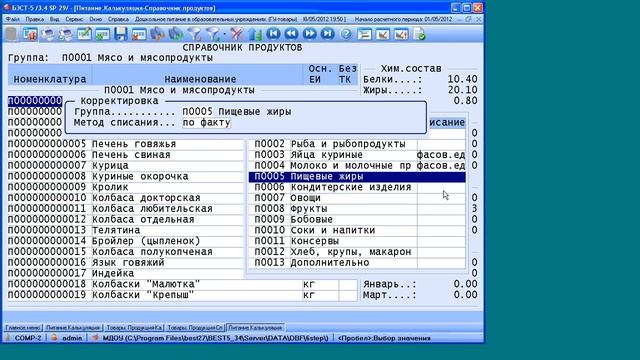Click product row Телятина
Screen dimensions: 640x360
pyautogui.click(x=125, y=230)
